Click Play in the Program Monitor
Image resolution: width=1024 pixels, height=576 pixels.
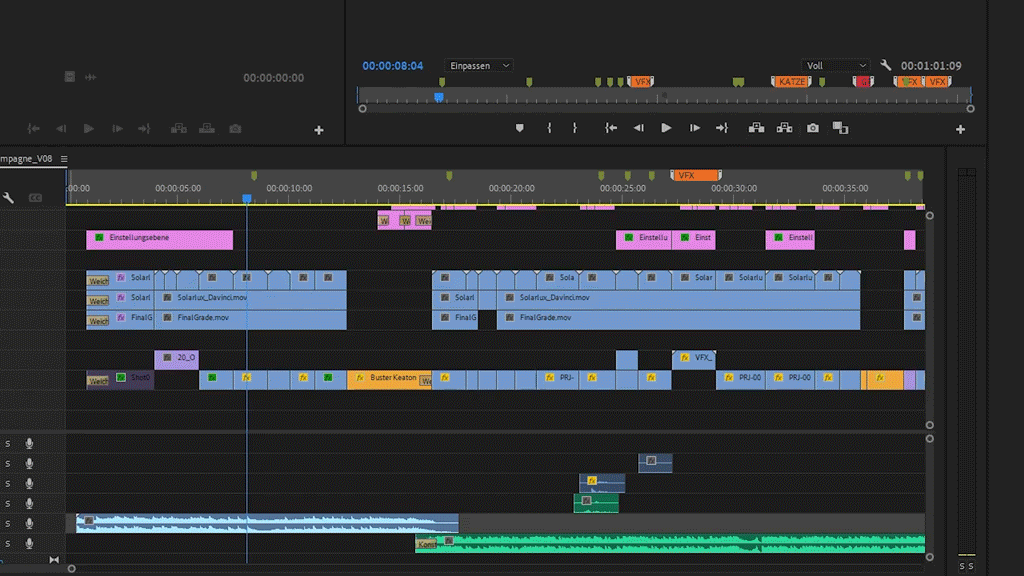(666, 128)
